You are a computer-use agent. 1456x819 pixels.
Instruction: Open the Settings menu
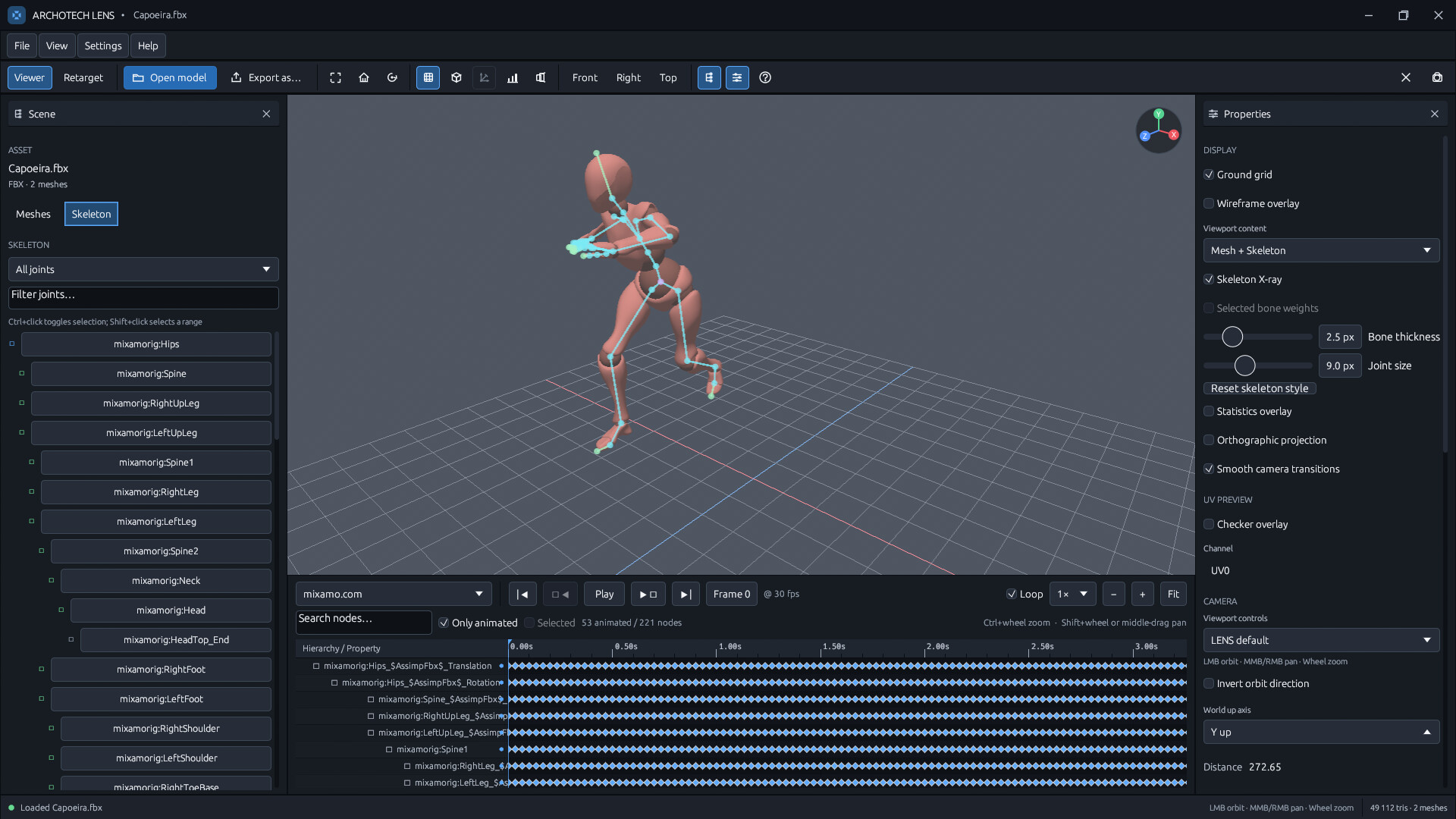103,45
